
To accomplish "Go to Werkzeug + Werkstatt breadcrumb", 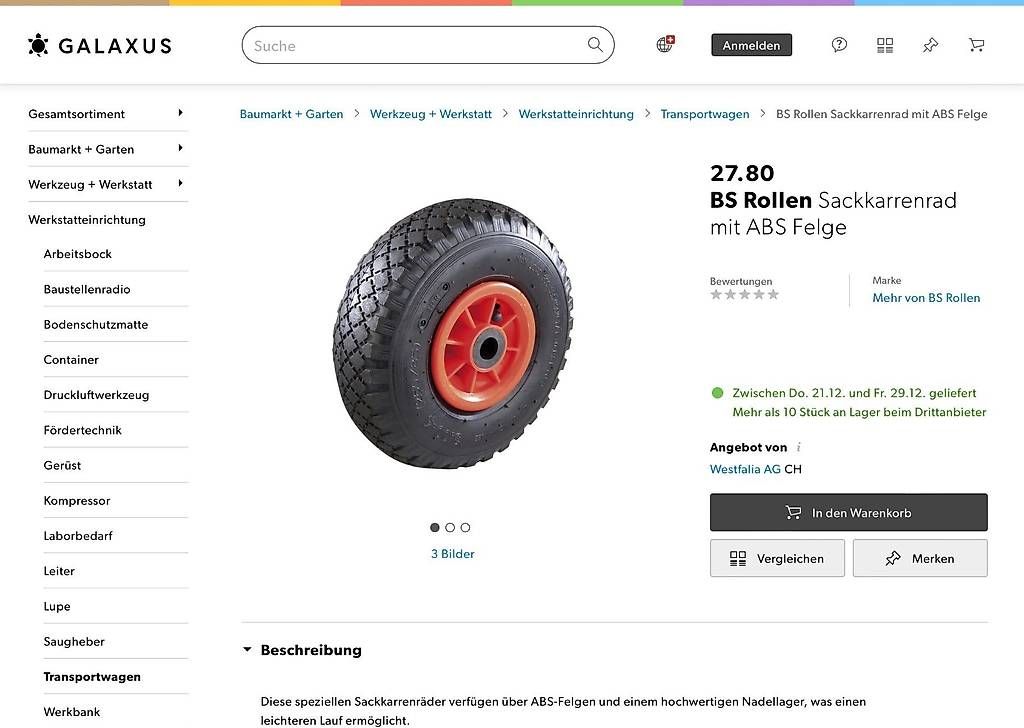I will (x=431, y=114).
